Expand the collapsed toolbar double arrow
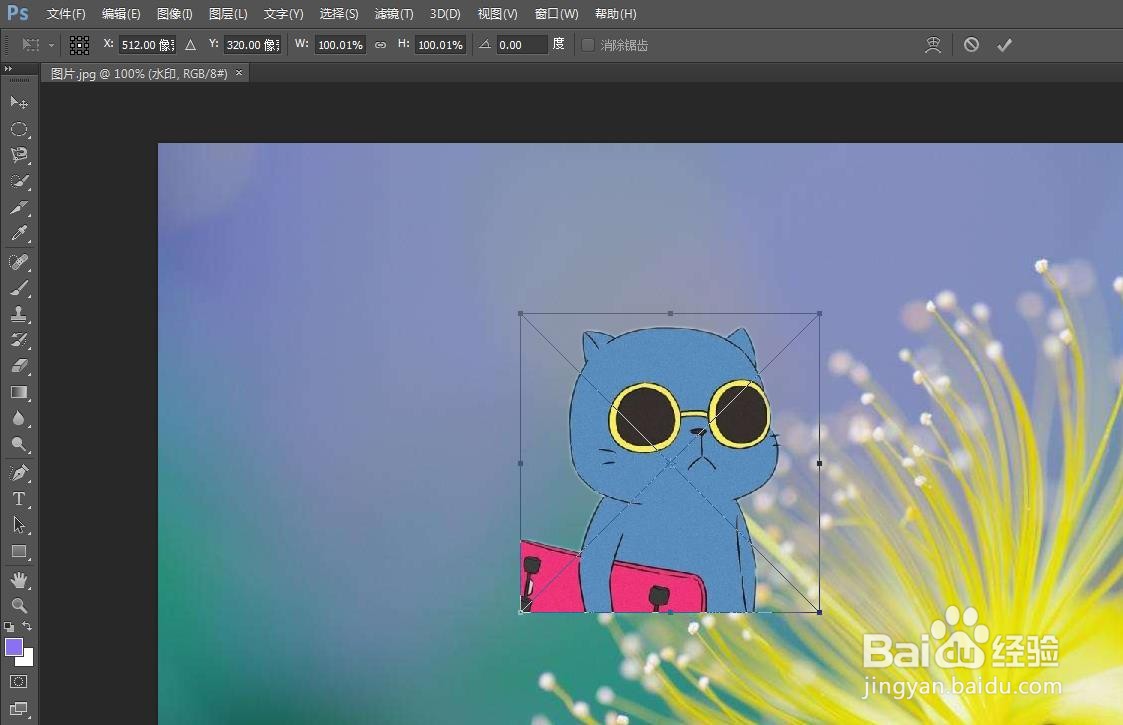This screenshot has width=1123, height=725. 8,69
